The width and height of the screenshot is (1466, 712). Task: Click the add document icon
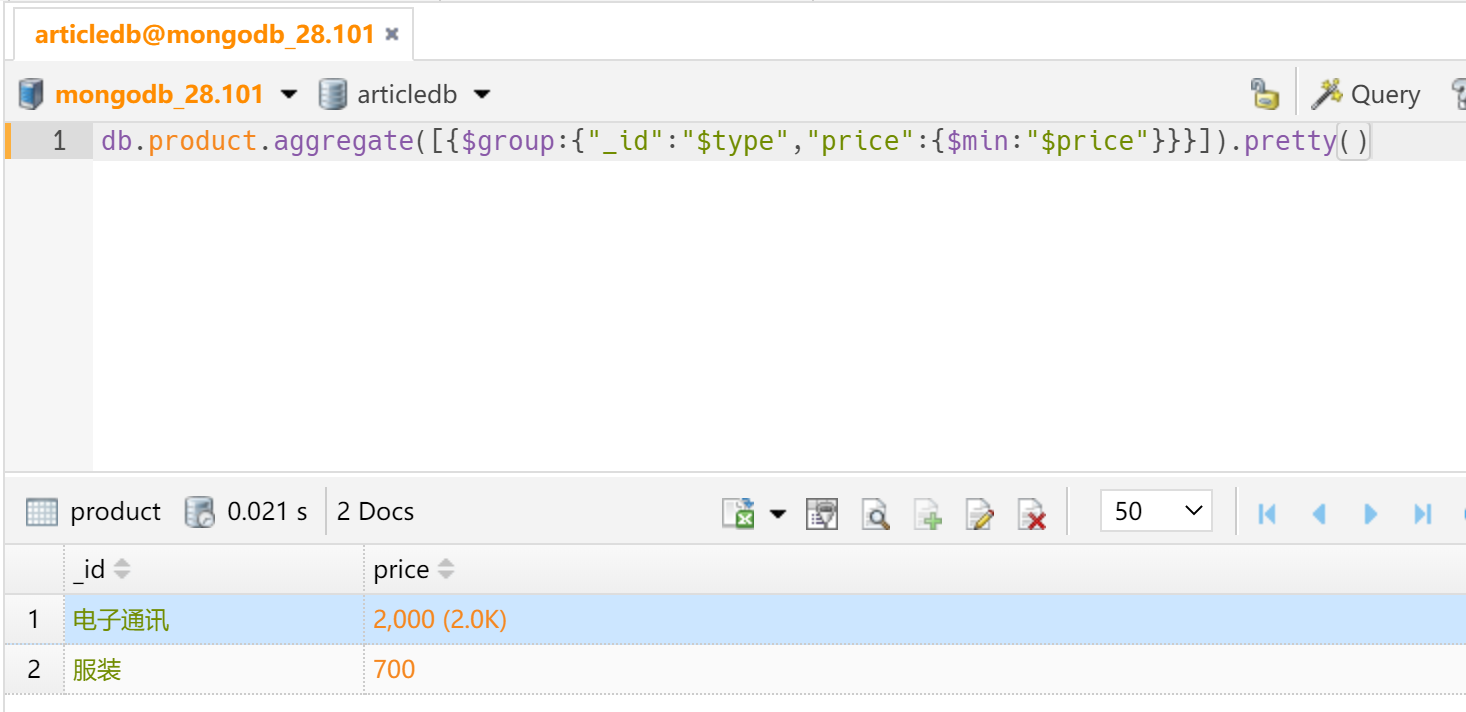pos(928,513)
